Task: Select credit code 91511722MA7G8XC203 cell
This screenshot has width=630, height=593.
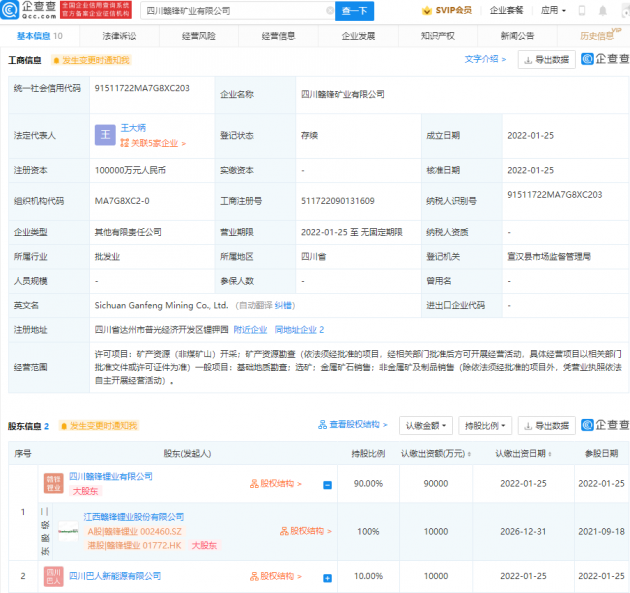Action: 142,88
